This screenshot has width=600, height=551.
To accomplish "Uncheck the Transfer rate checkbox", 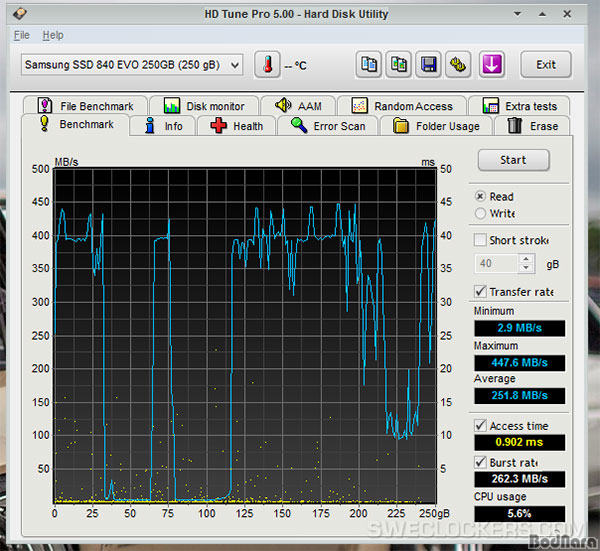I will pyautogui.click(x=481, y=292).
